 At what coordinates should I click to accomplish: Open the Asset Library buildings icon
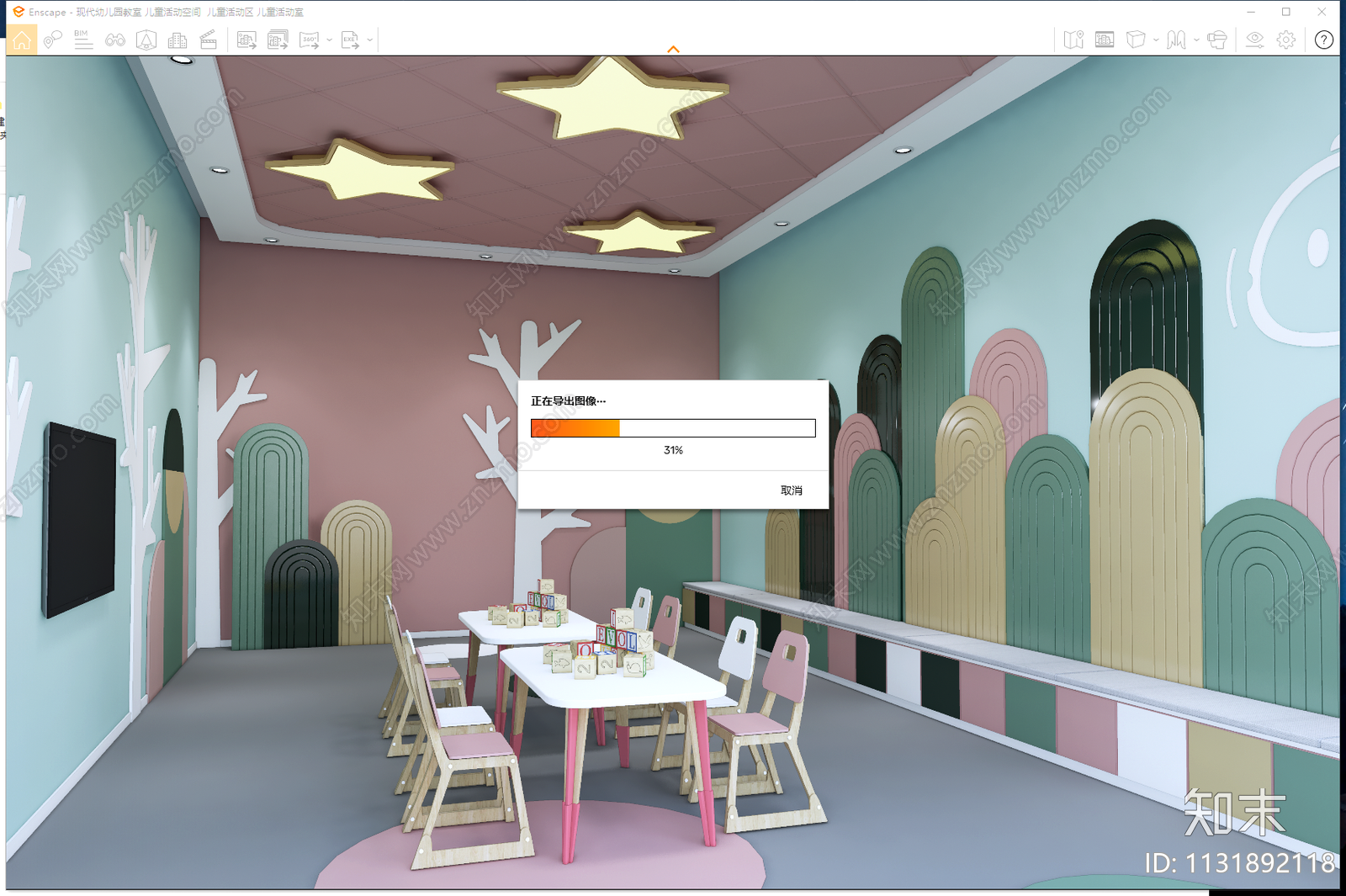pyautogui.click(x=178, y=40)
